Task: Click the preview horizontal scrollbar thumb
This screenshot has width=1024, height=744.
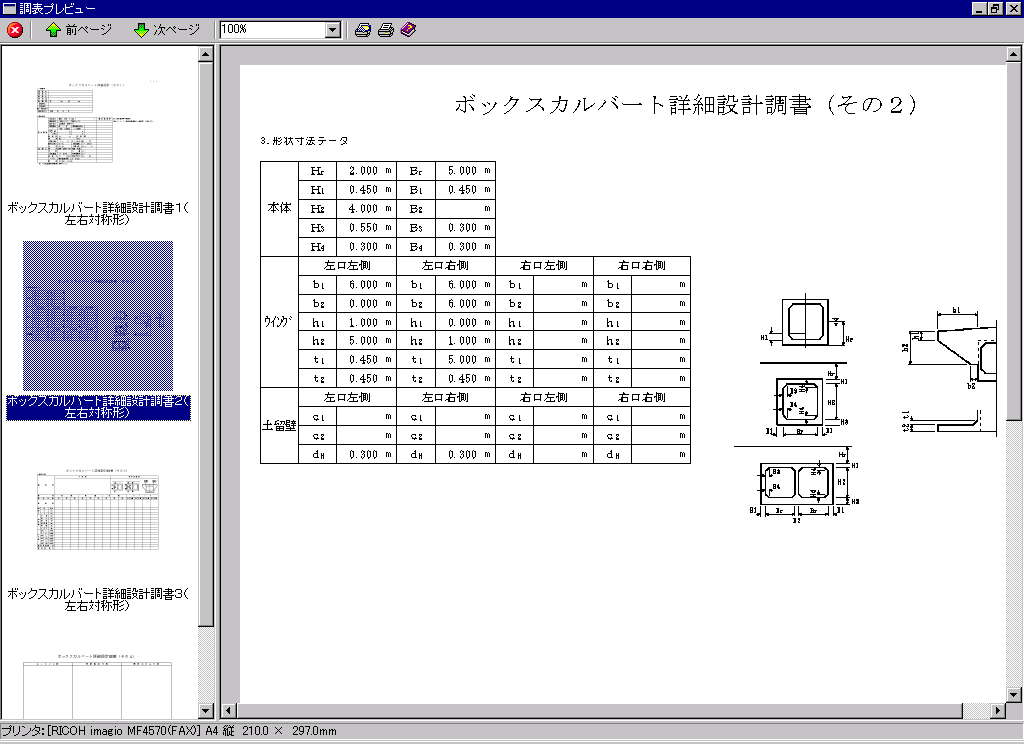Action: [600, 711]
